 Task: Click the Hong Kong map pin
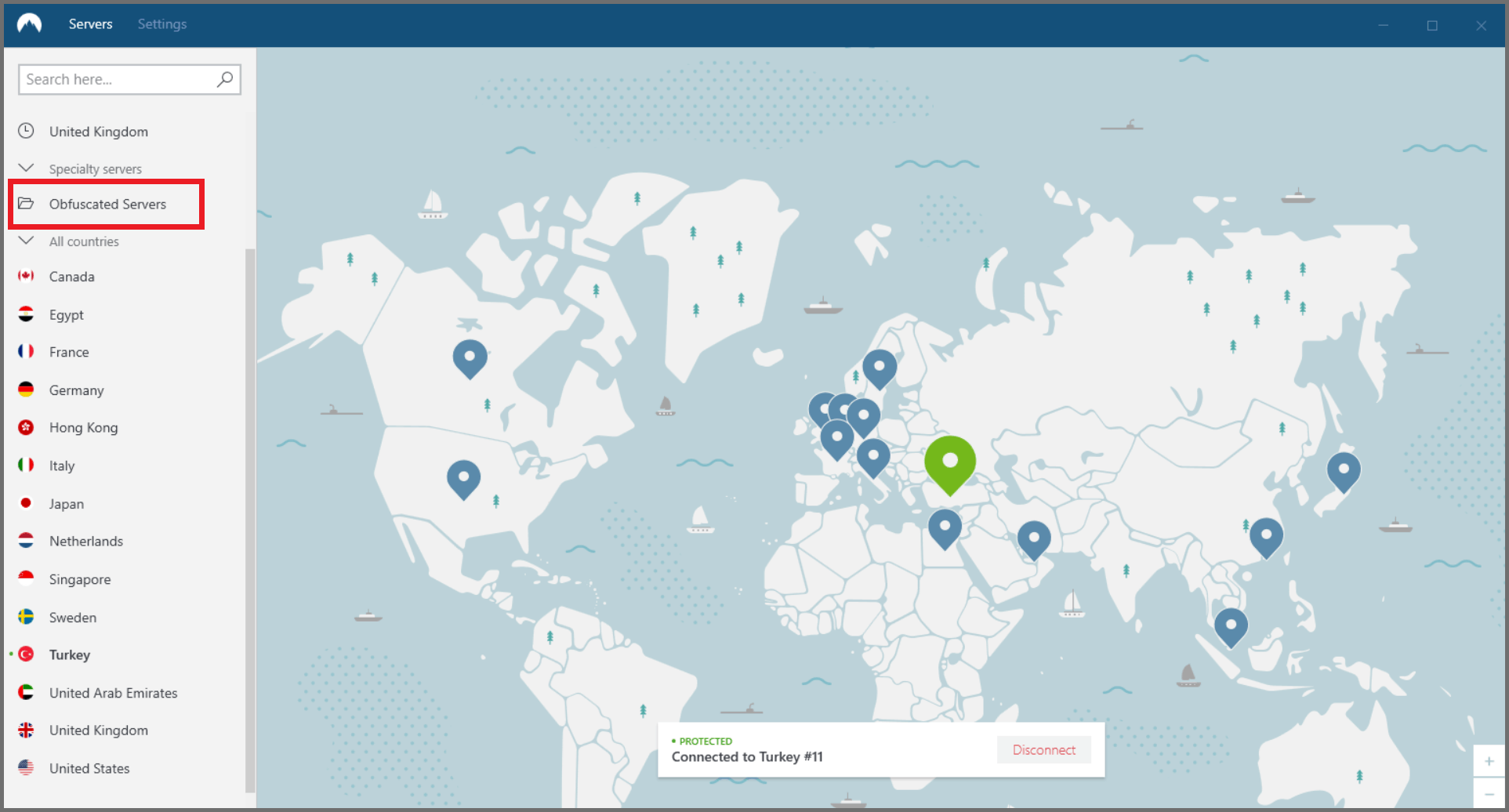[x=1266, y=538]
